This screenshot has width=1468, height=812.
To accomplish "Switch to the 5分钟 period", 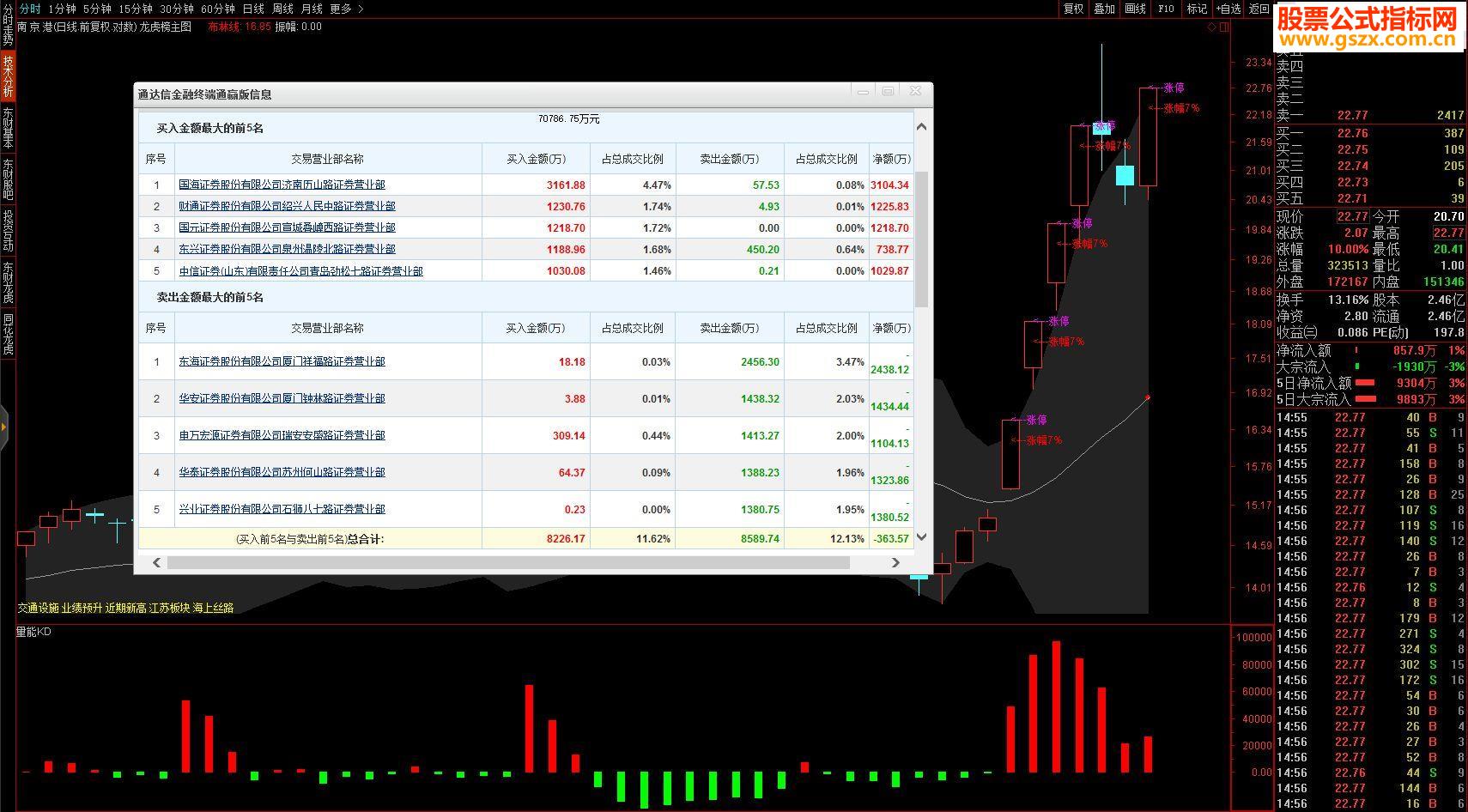I will 97,9.
